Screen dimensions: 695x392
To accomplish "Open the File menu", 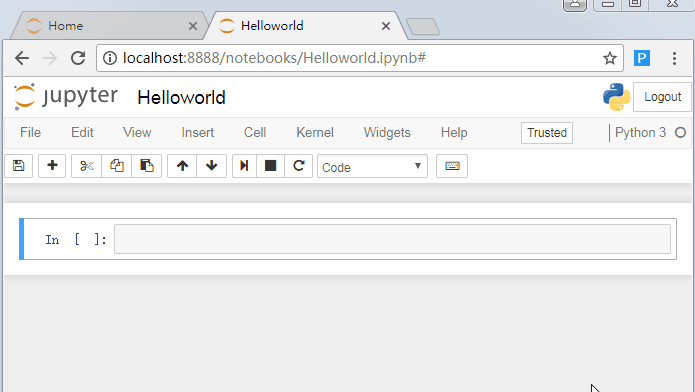I will [x=30, y=133].
